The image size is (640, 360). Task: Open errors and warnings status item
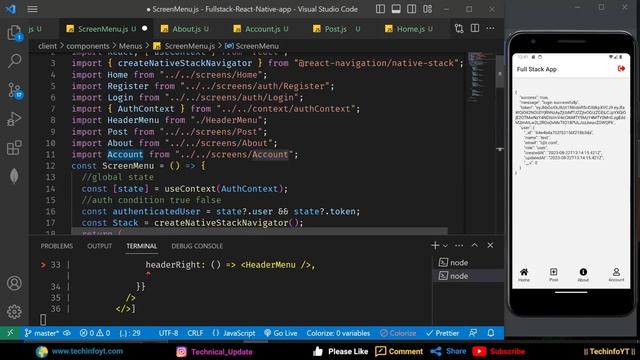click(x=95, y=333)
